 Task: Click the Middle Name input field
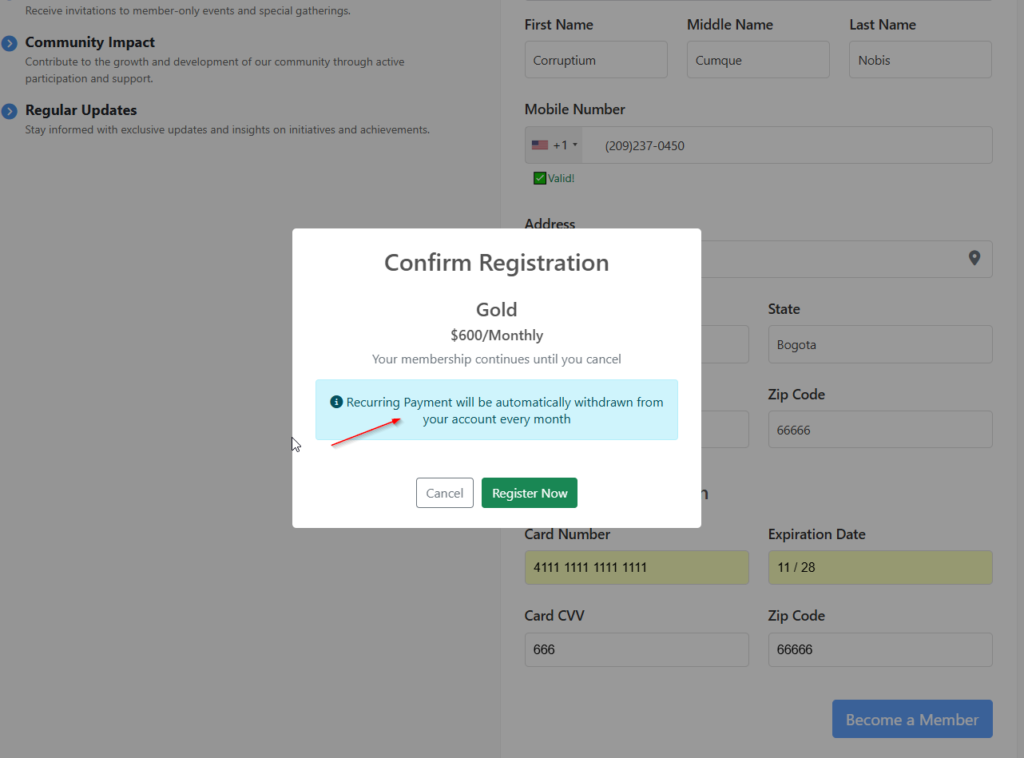(x=757, y=60)
